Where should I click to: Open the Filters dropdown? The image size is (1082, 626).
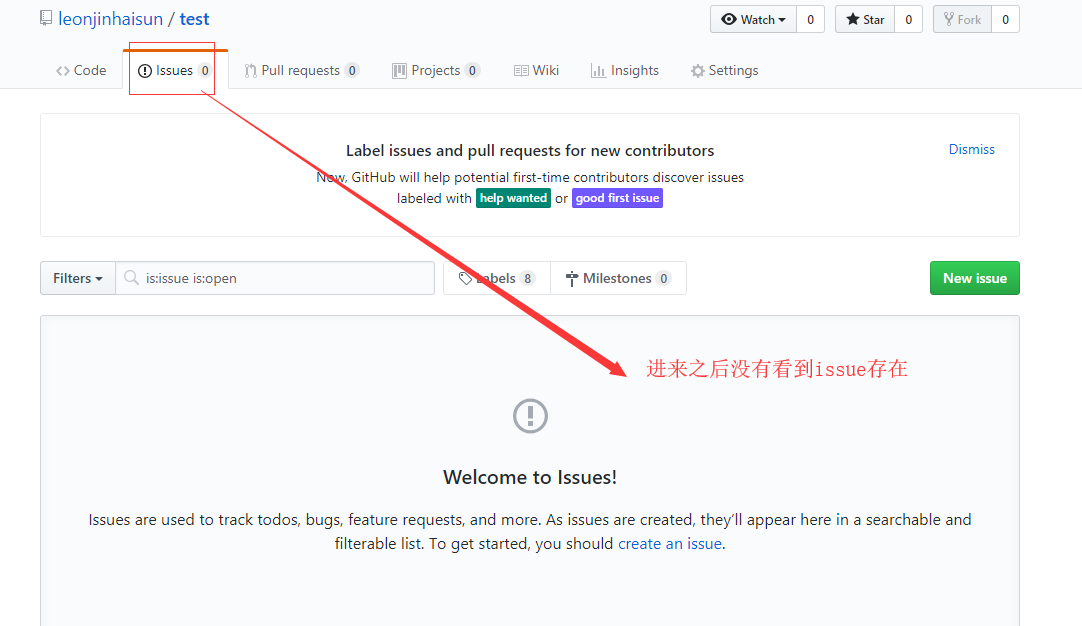(x=78, y=278)
